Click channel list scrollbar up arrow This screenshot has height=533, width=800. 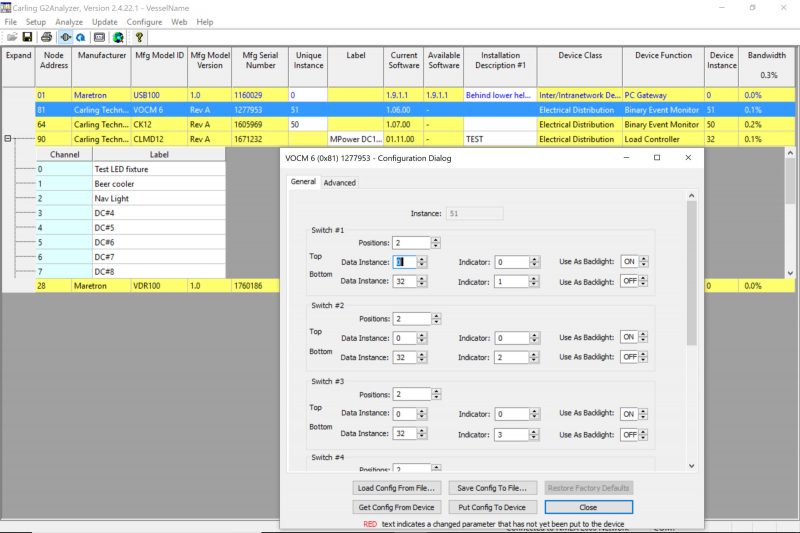790,153
